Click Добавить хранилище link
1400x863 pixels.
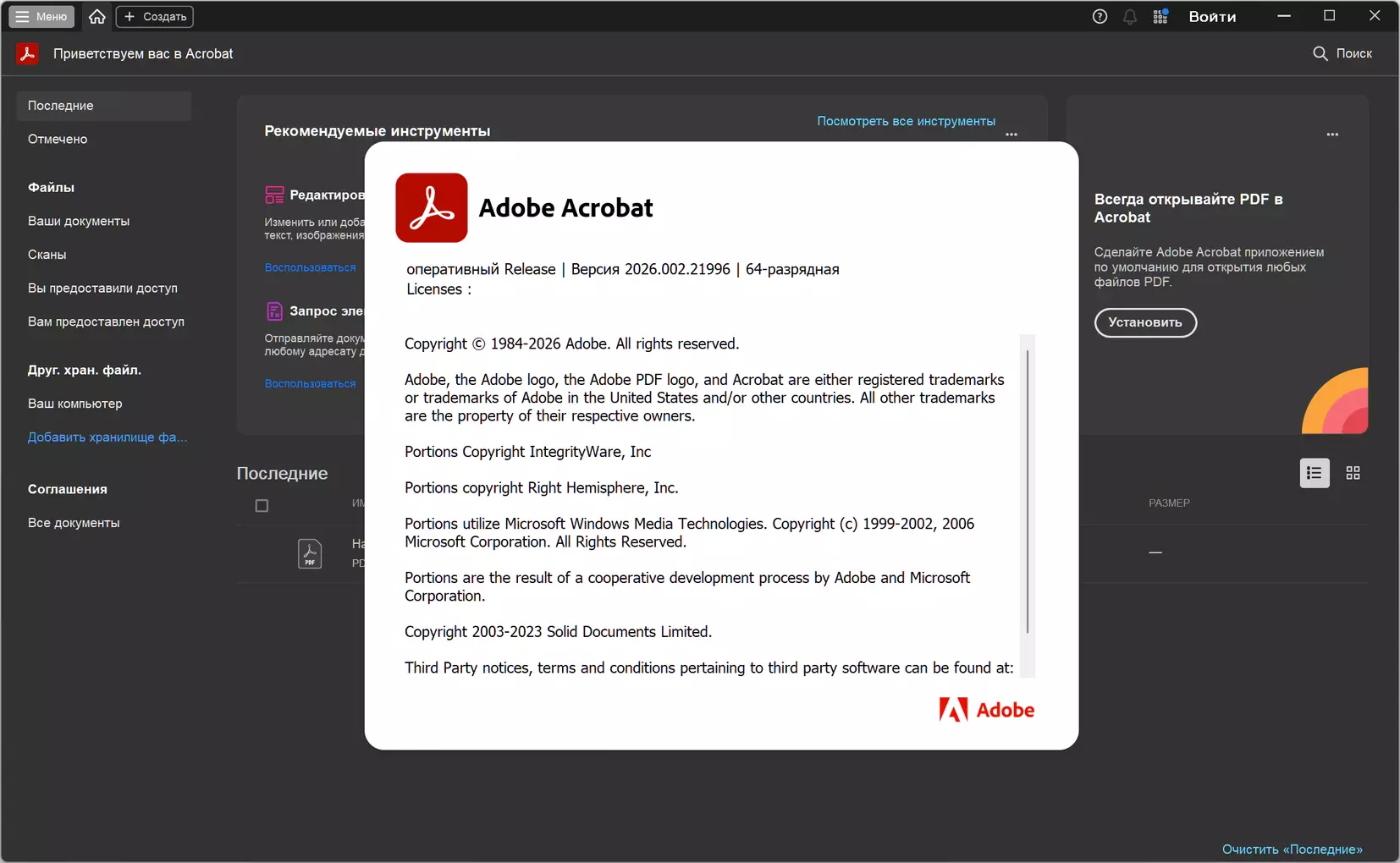tap(107, 437)
